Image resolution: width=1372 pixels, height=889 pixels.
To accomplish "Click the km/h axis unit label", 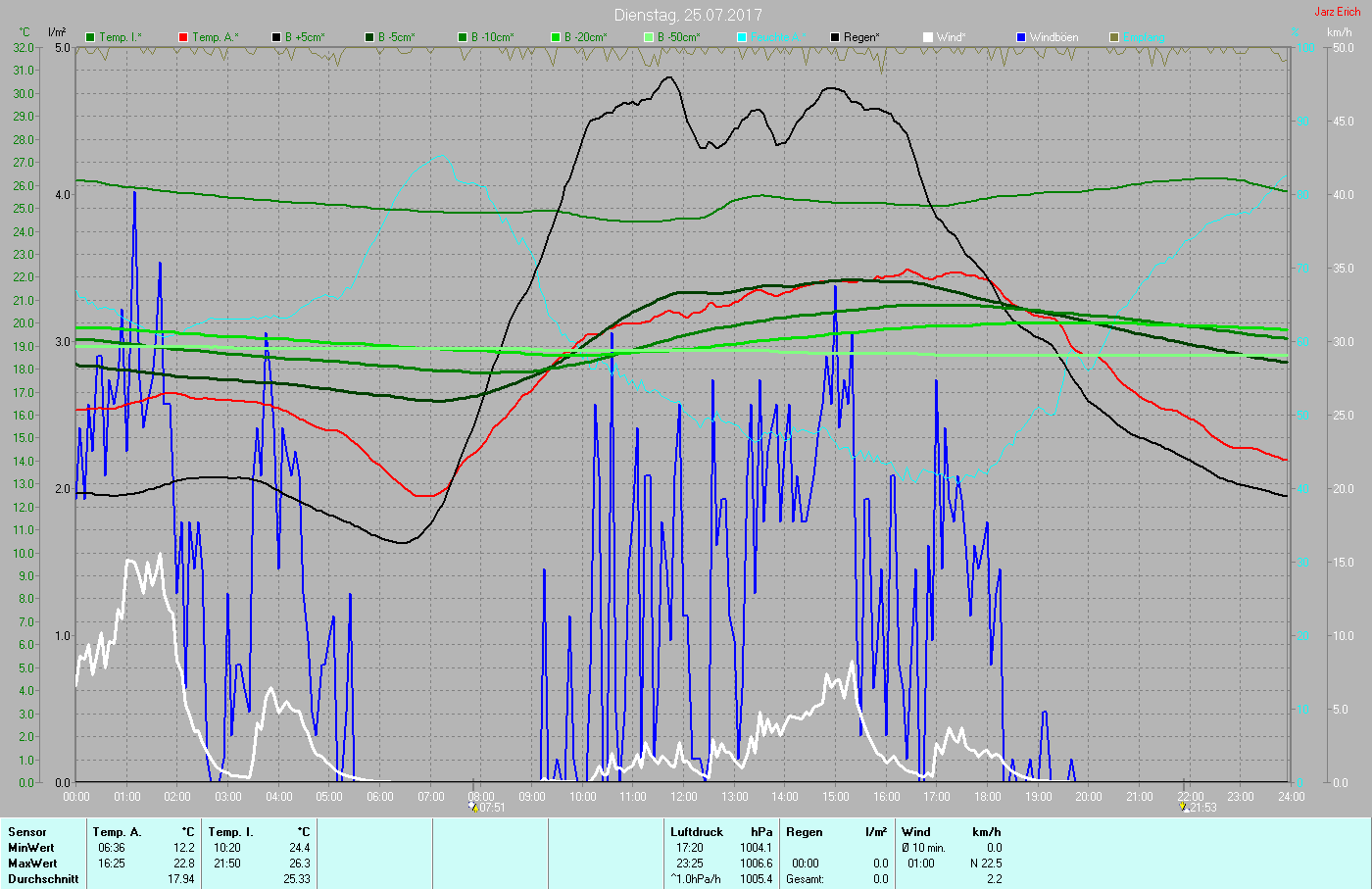I will (x=1339, y=32).
